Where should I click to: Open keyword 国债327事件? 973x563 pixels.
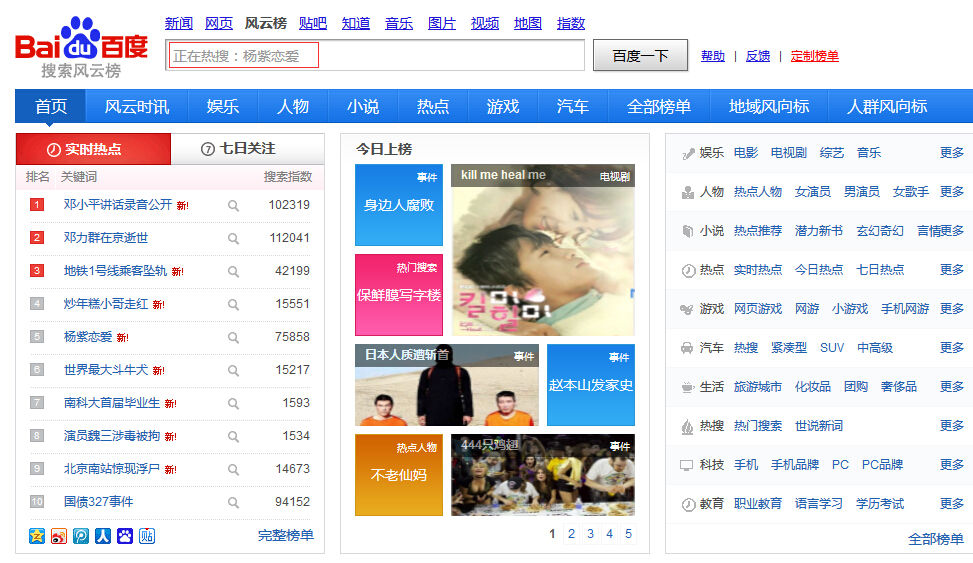coord(99,502)
